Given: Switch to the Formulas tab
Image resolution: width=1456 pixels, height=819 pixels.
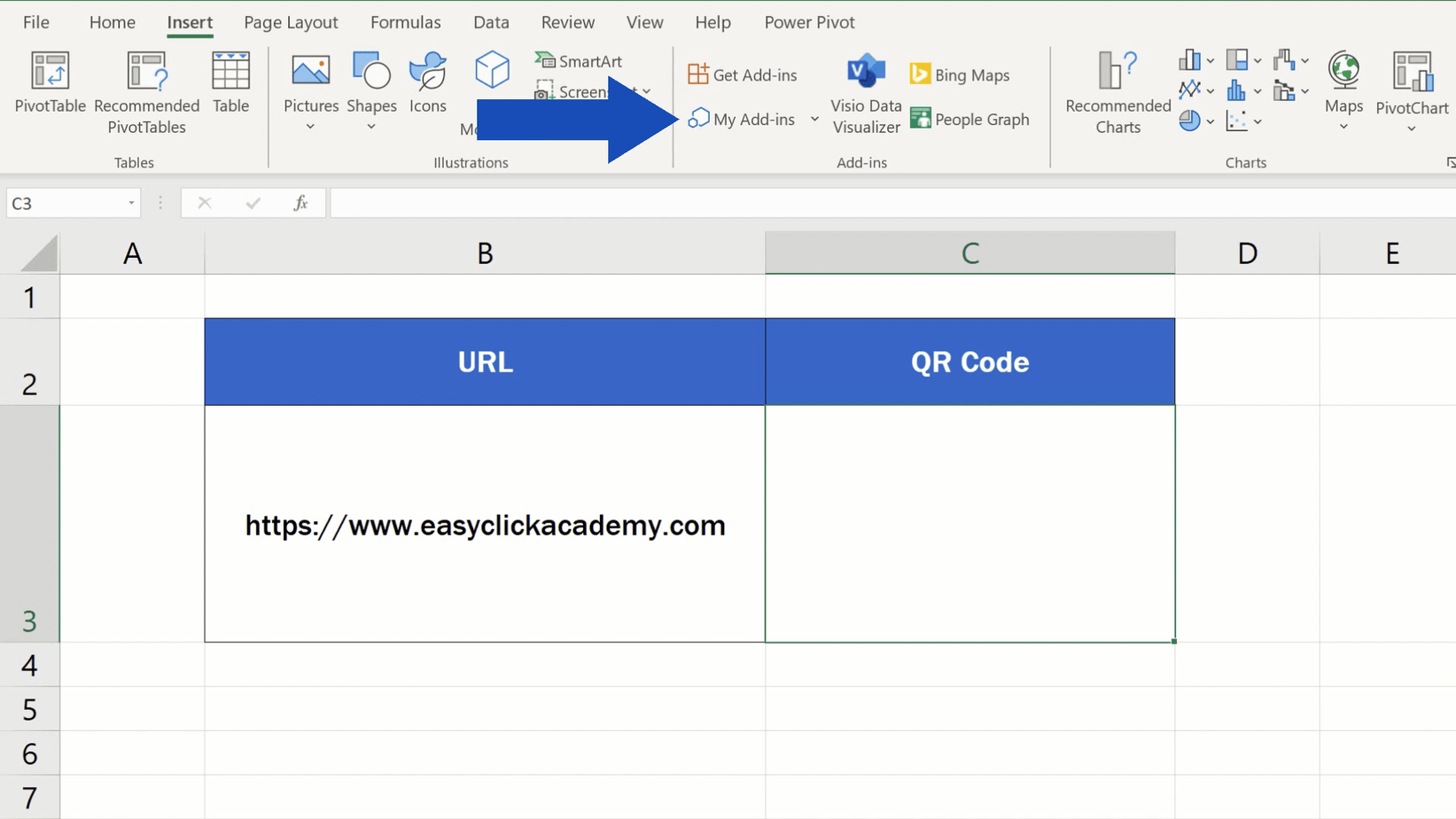Looking at the screenshot, I should (x=404, y=22).
